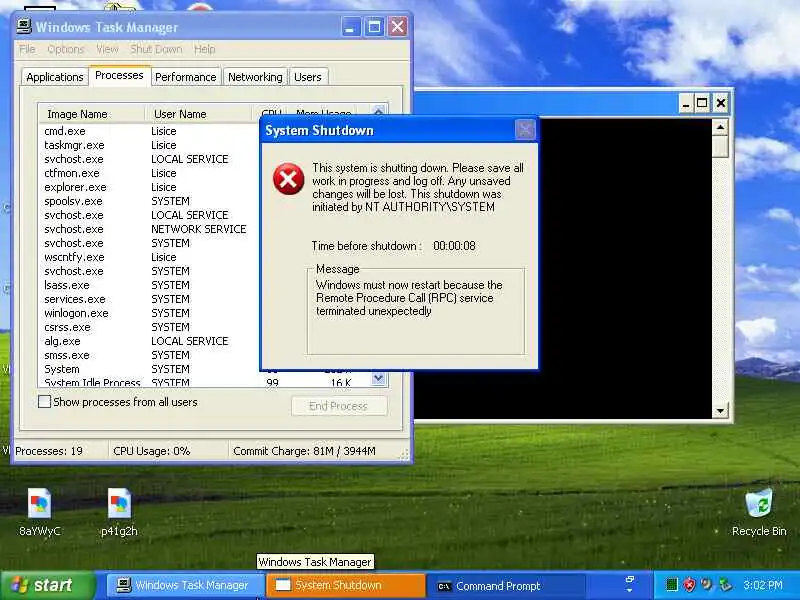Click the green CPU usage tray icon
Viewport: 800px width, 600px height.
coord(671,585)
